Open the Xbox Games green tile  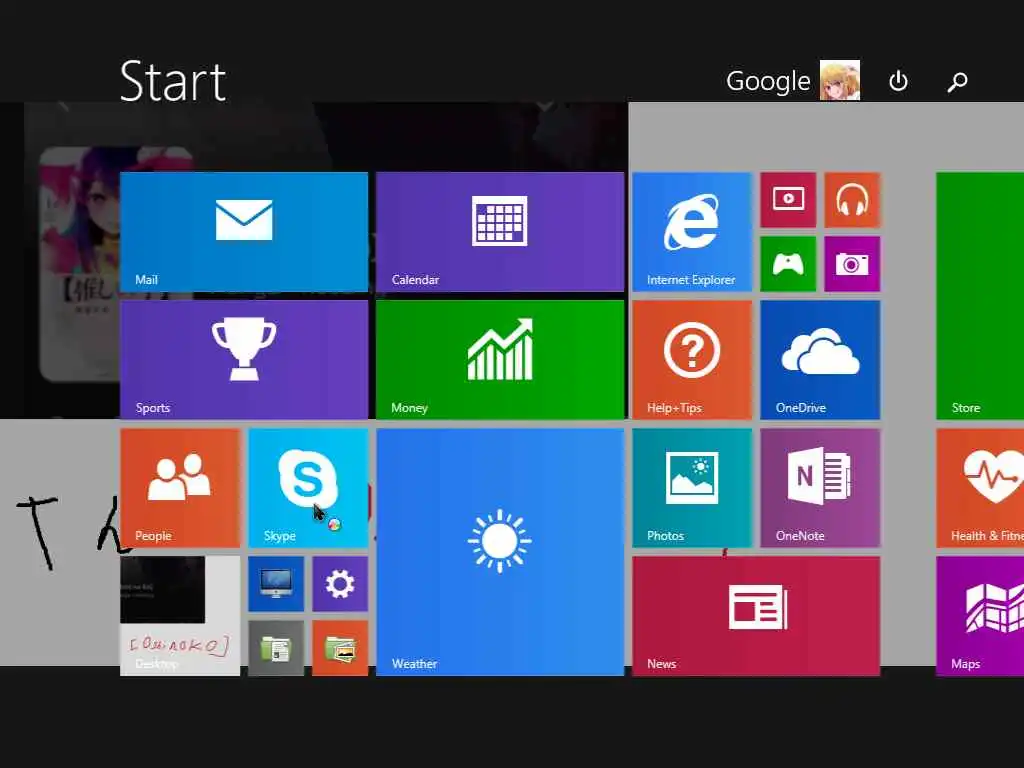pos(788,264)
